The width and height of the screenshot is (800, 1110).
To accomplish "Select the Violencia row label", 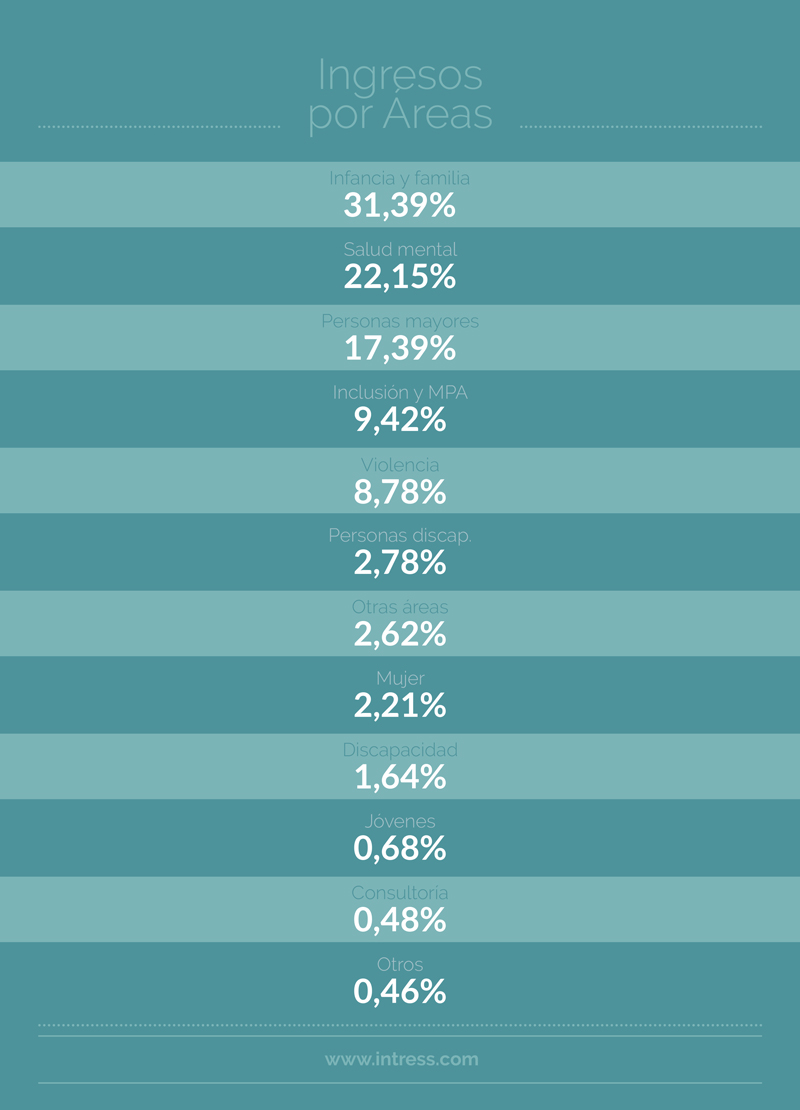I will point(400,464).
